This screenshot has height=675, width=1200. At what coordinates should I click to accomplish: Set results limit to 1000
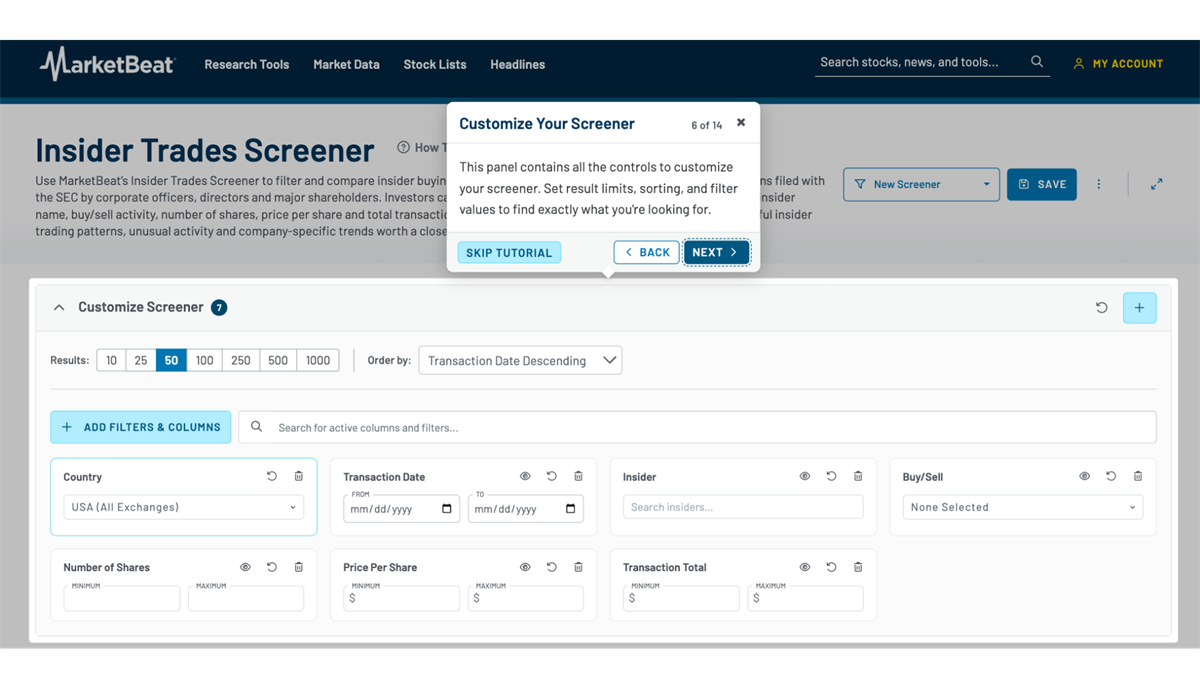point(318,360)
